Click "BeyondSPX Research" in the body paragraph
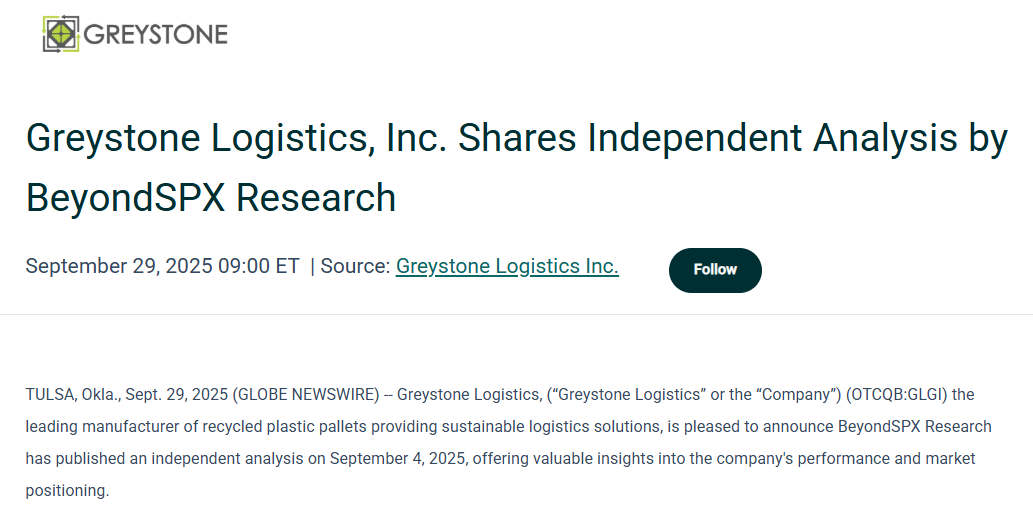This screenshot has width=1033, height=513. click(x=915, y=426)
